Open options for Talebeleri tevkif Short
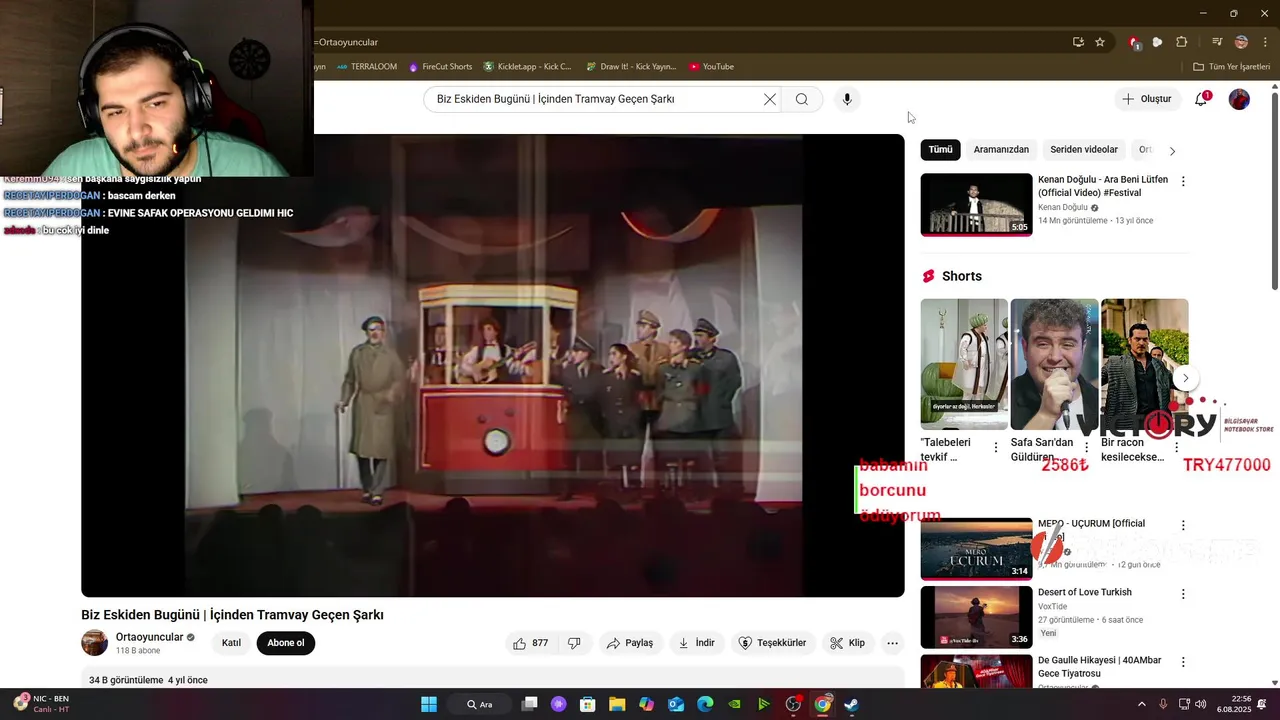This screenshot has height=720, width=1280. tap(995, 448)
